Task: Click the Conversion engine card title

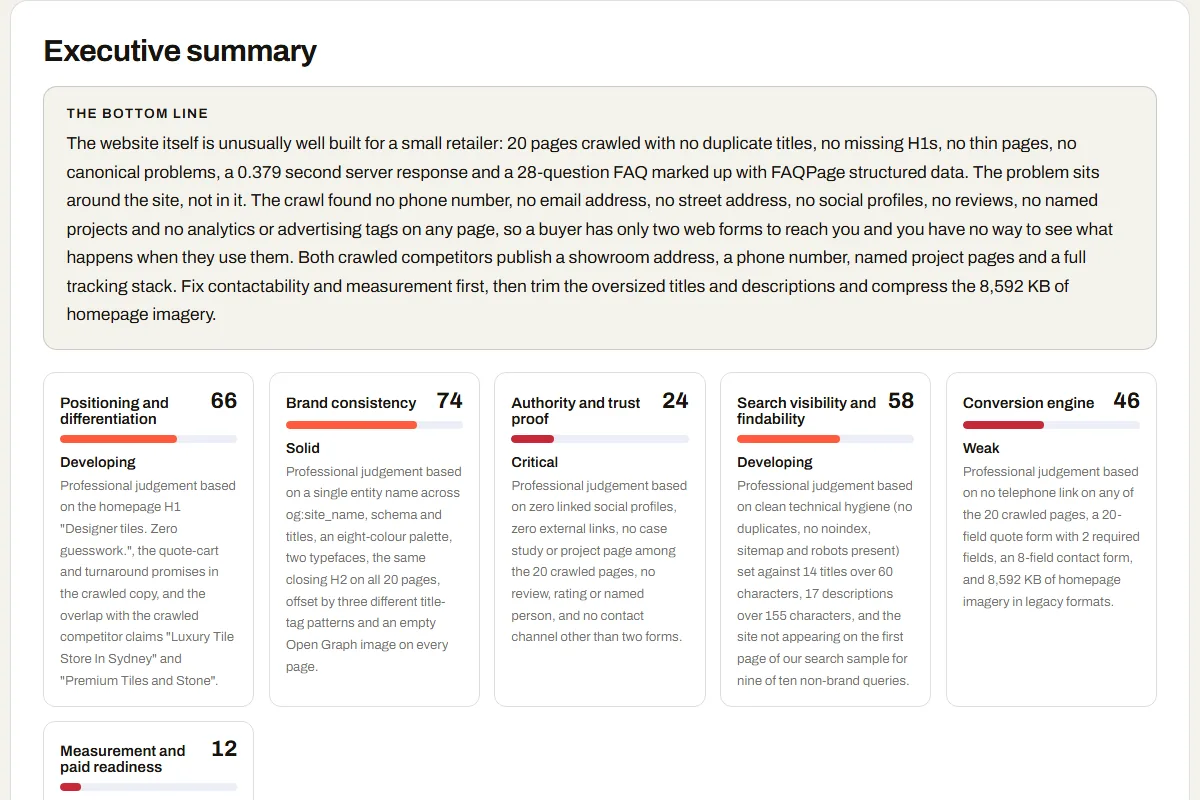Action: 1028,403
